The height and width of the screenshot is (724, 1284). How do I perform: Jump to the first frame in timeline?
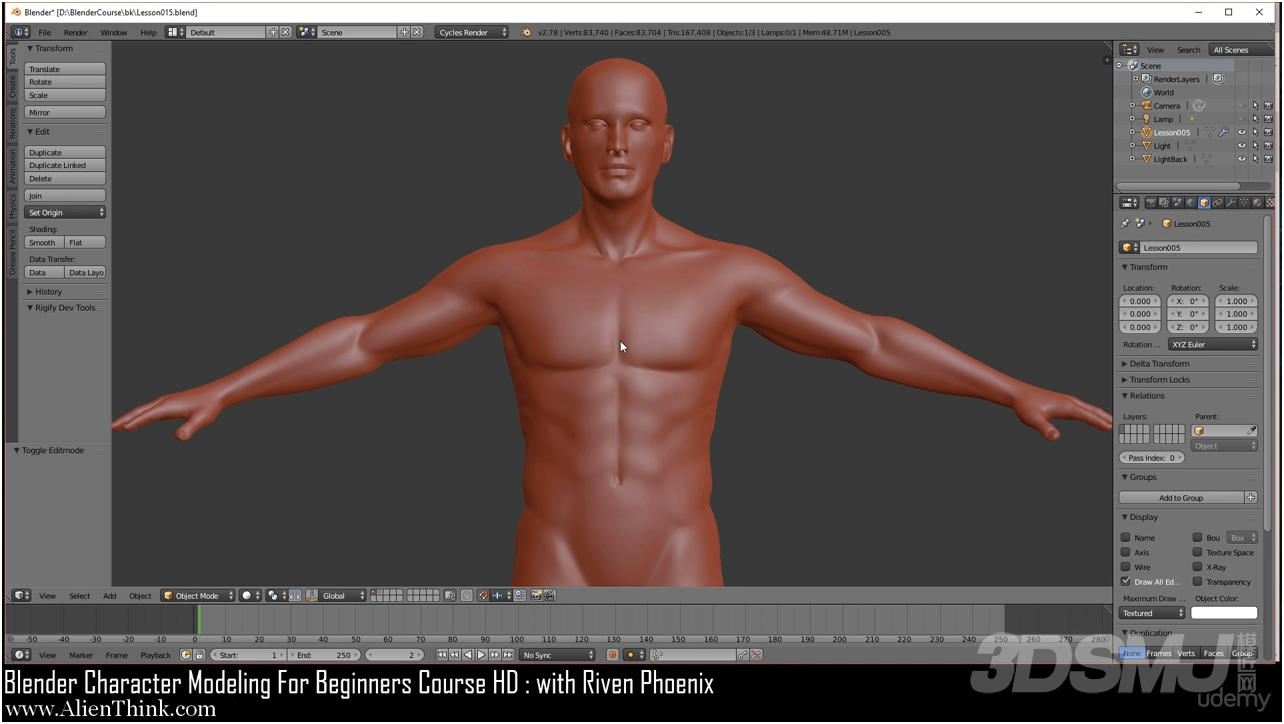(x=441, y=655)
